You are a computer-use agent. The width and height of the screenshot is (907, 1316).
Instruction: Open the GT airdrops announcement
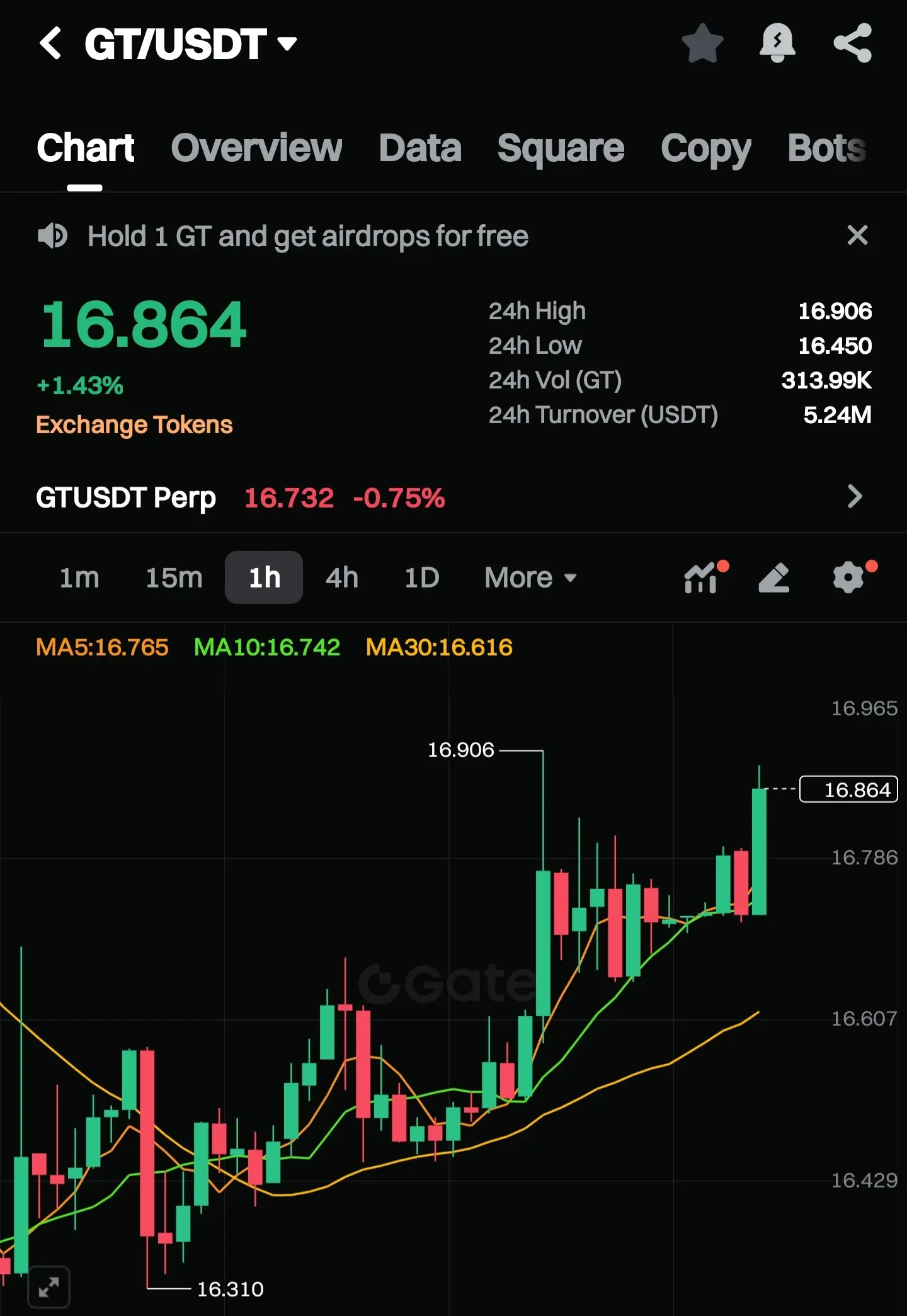(308, 237)
